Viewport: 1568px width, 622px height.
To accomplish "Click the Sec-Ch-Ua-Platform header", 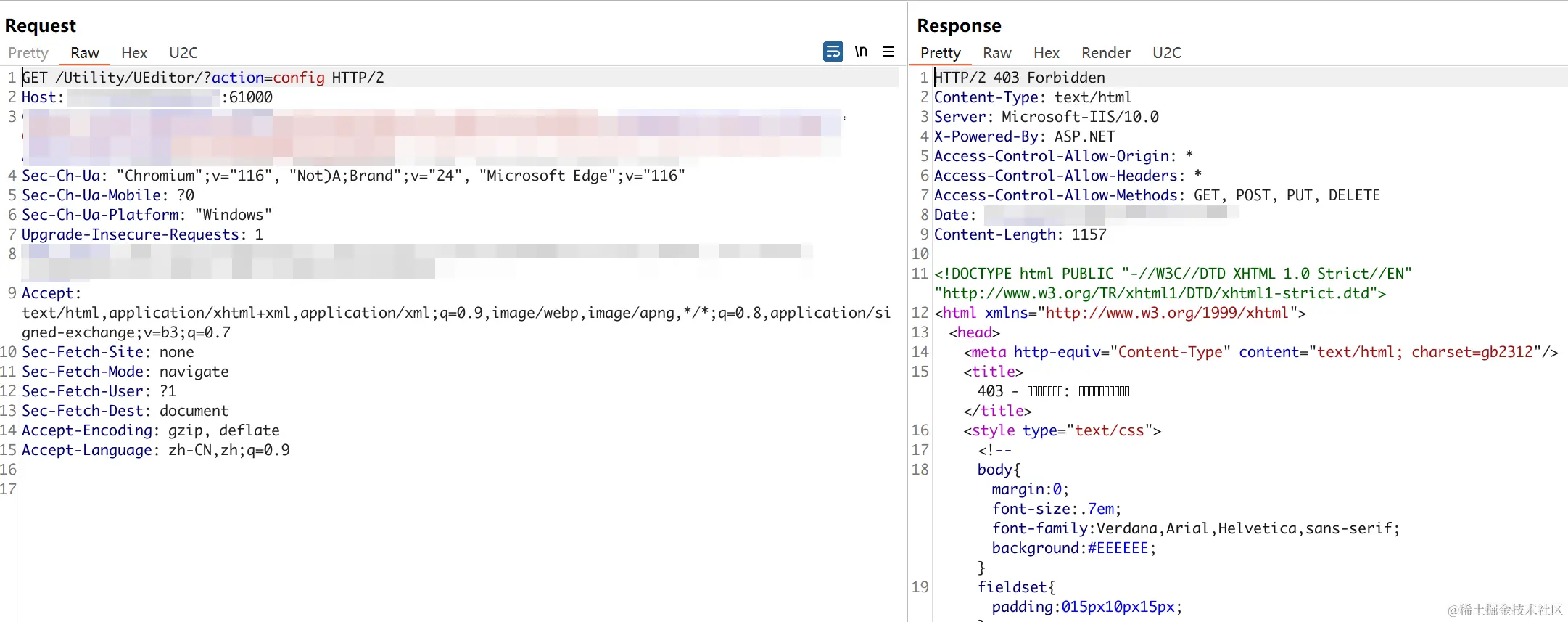I will coord(147,215).
